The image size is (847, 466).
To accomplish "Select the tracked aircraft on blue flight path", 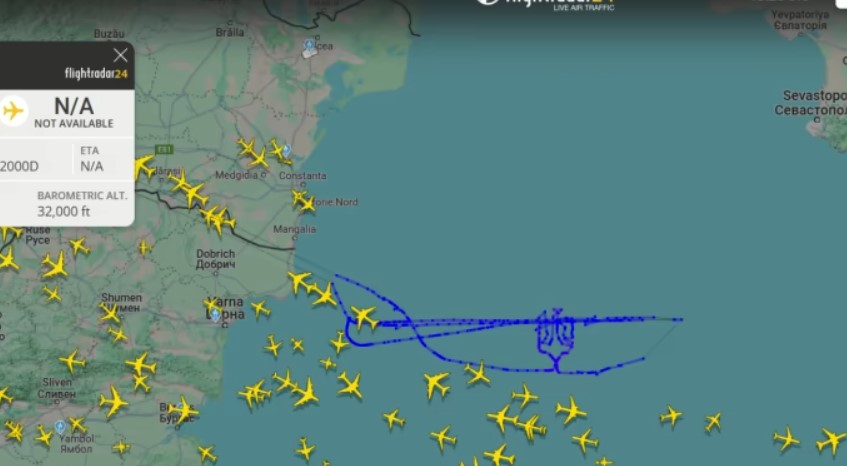I will coord(364,316).
